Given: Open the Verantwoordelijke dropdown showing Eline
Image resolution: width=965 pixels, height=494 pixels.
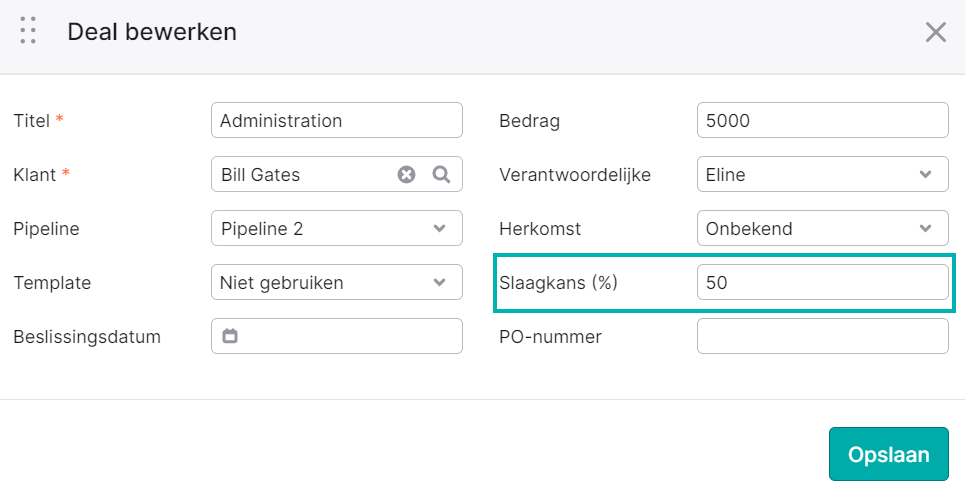Looking at the screenshot, I should click(823, 174).
